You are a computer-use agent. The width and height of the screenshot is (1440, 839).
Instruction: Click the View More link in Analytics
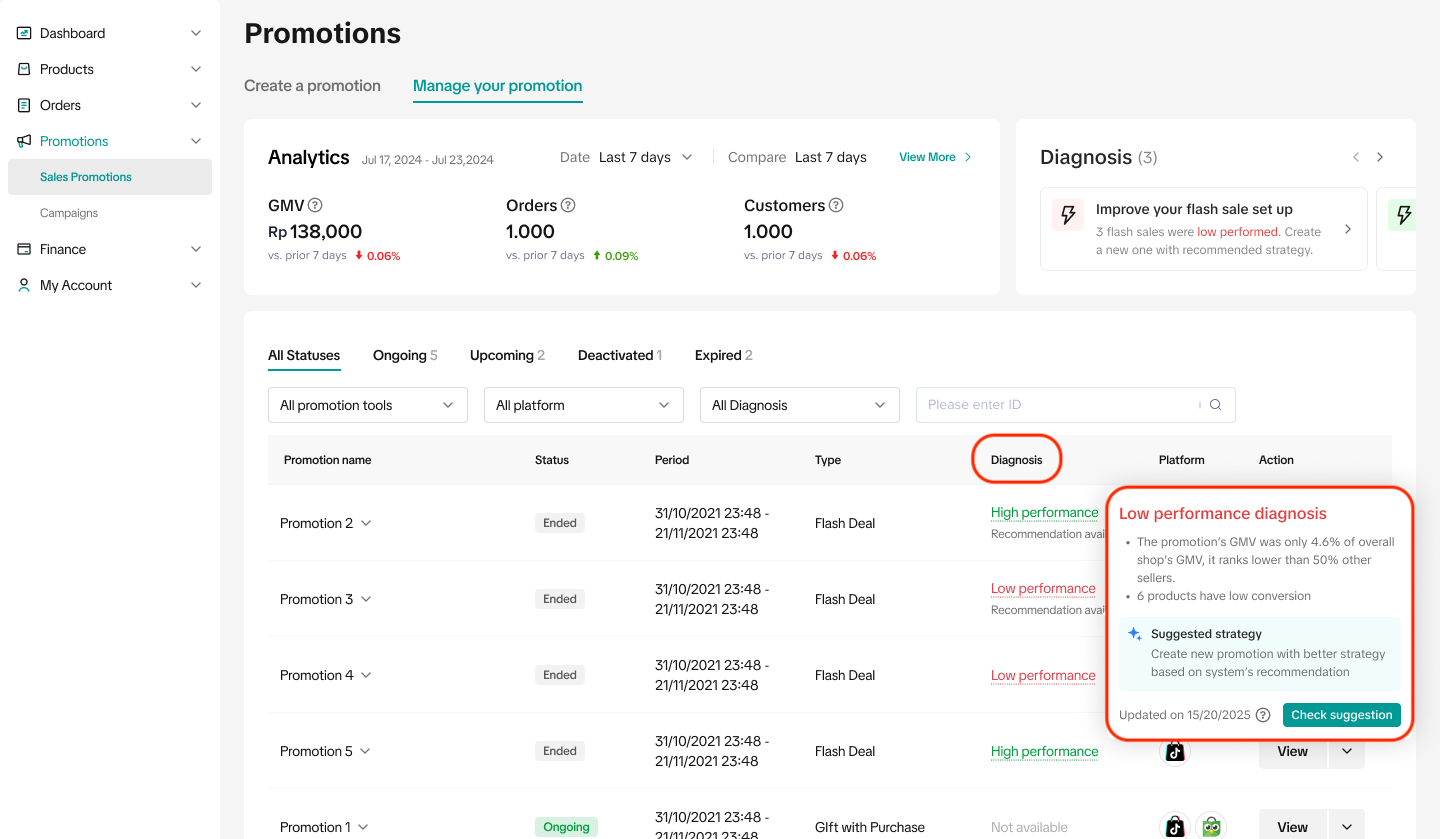[934, 157]
